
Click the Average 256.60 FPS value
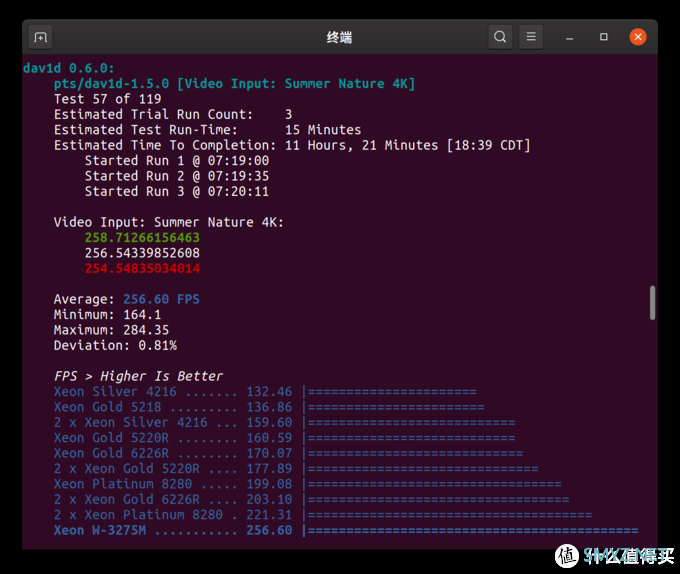(x=161, y=299)
